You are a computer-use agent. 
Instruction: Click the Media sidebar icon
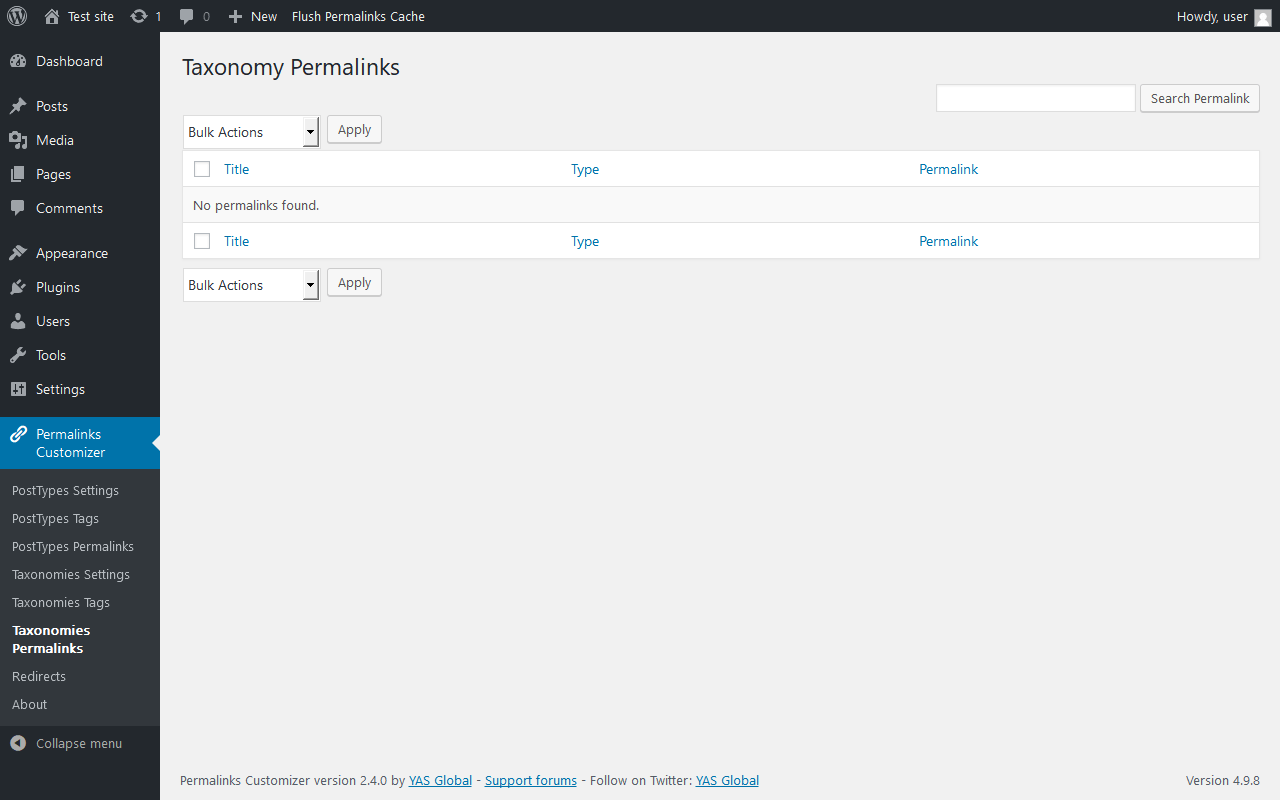[18, 140]
